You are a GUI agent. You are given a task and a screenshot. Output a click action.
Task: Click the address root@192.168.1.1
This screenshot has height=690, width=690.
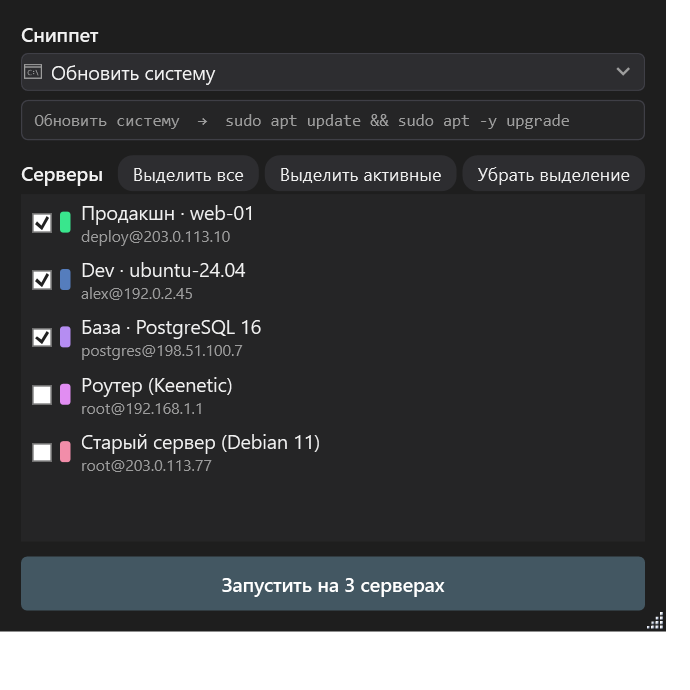142,409
